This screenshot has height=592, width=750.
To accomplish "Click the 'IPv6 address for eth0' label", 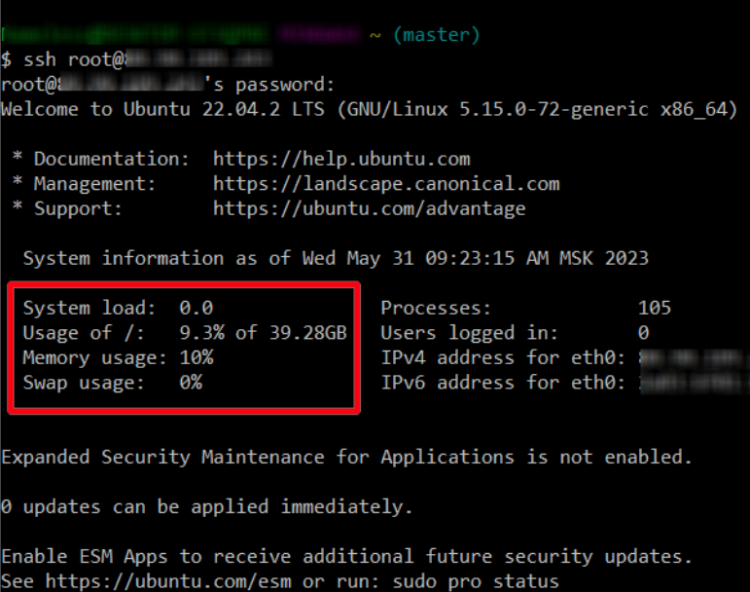I will [x=502, y=382].
